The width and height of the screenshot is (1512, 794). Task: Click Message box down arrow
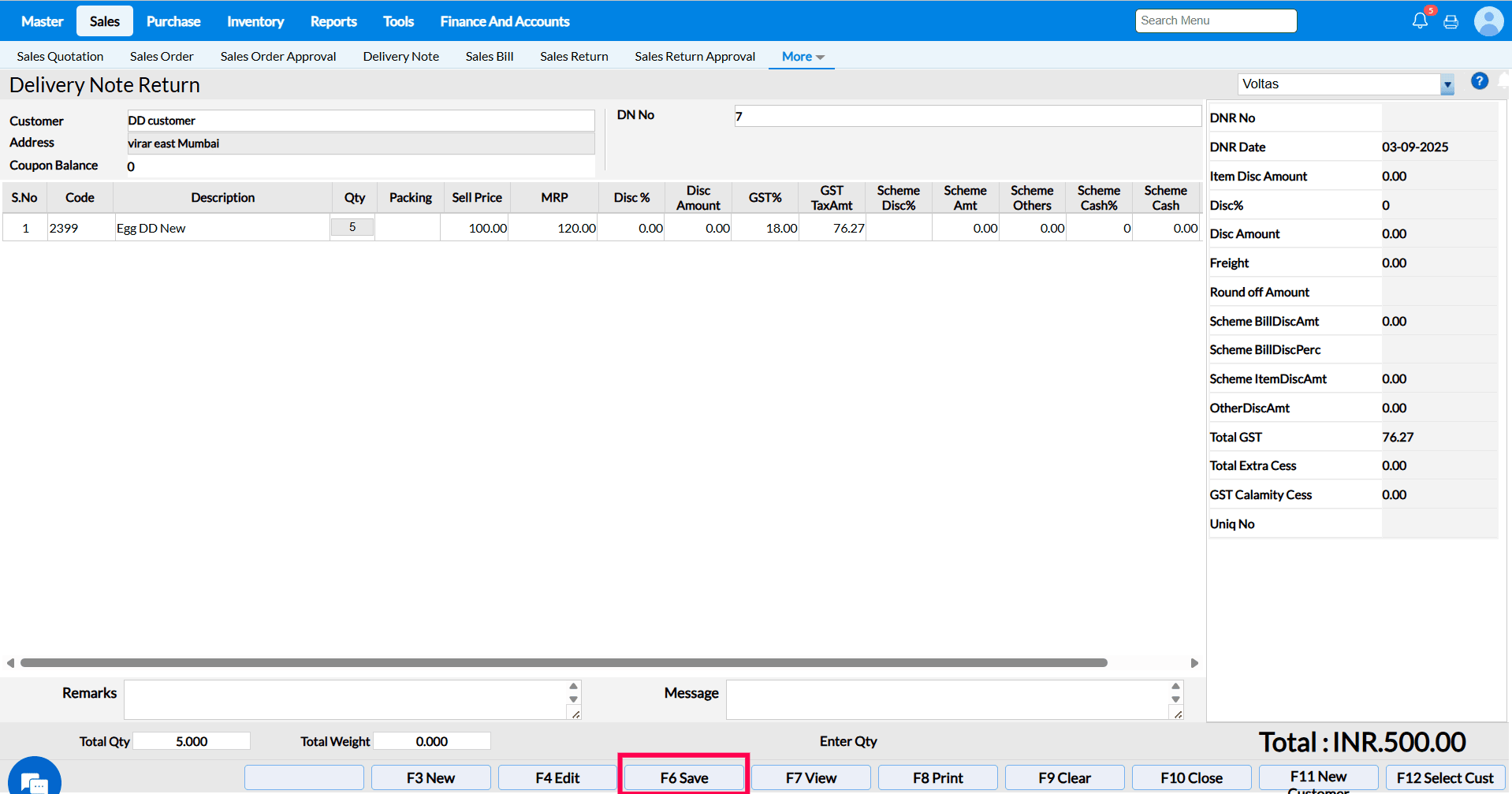click(1175, 699)
